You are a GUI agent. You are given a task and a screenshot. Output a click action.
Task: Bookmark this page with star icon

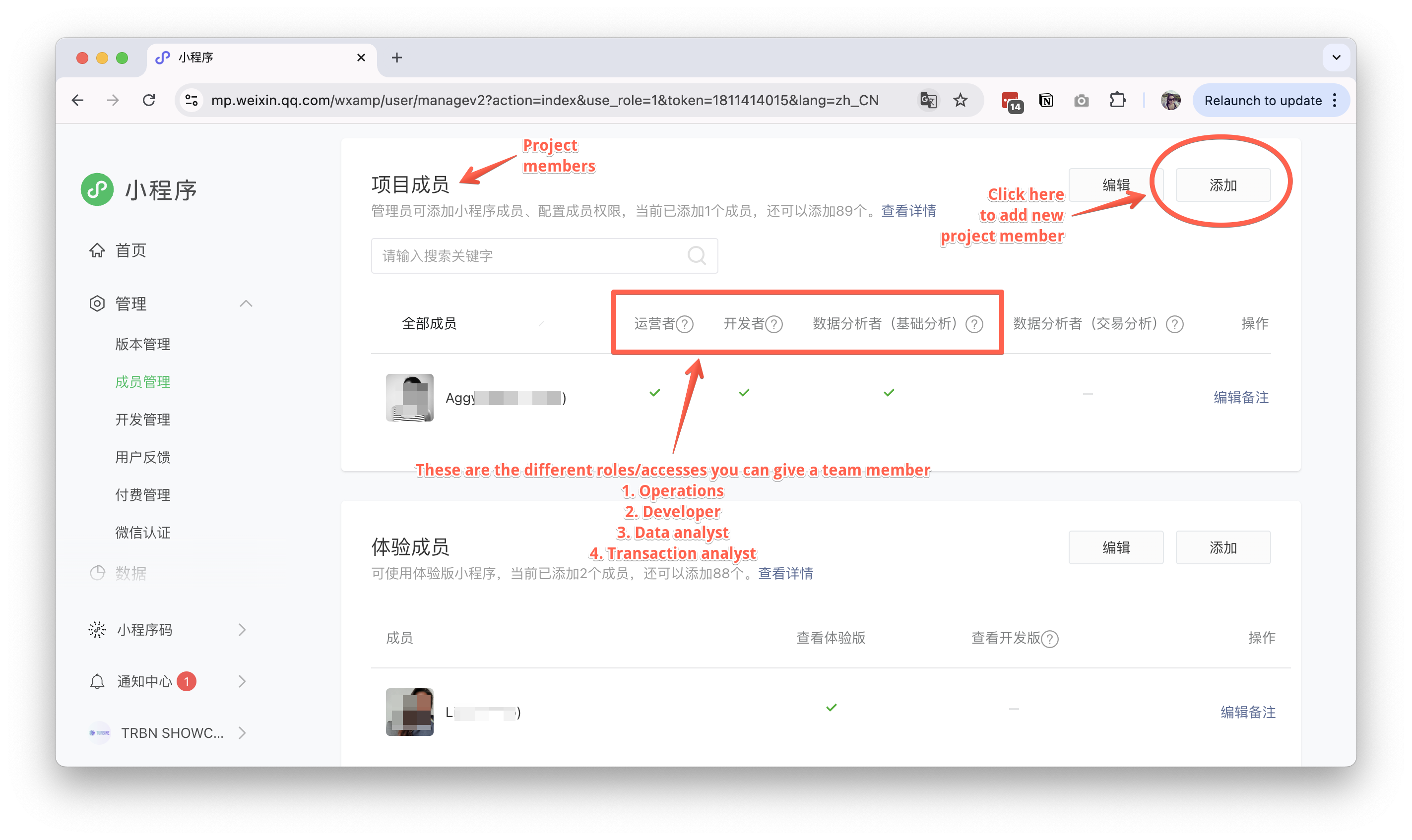coord(961,100)
